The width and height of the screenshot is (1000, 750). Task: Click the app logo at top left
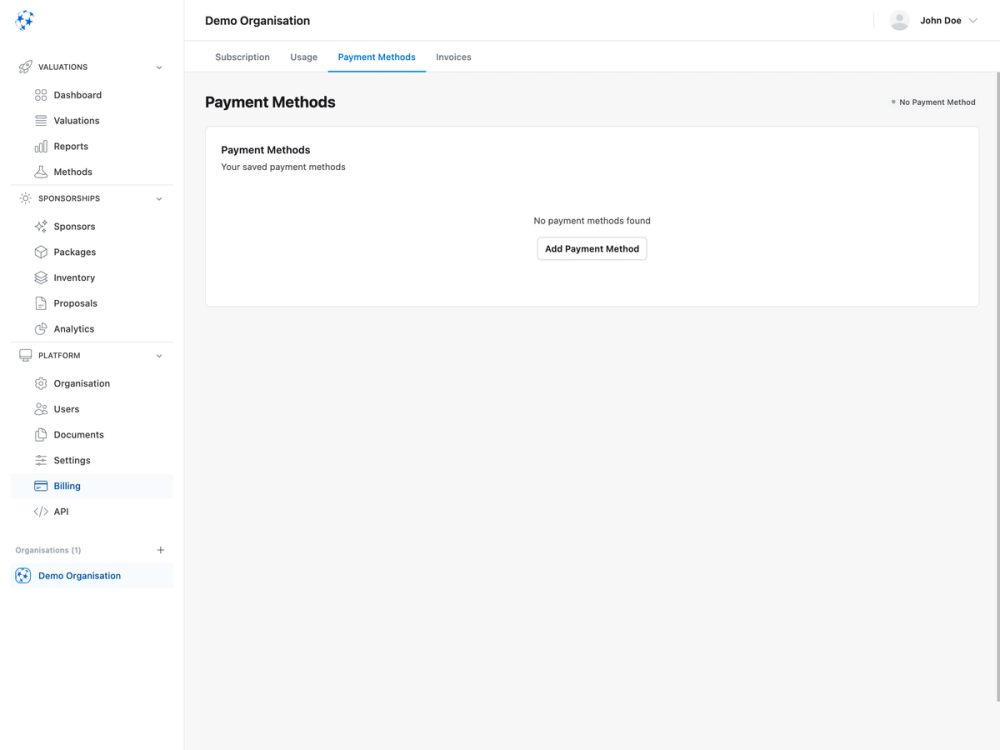[x=24, y=18]
